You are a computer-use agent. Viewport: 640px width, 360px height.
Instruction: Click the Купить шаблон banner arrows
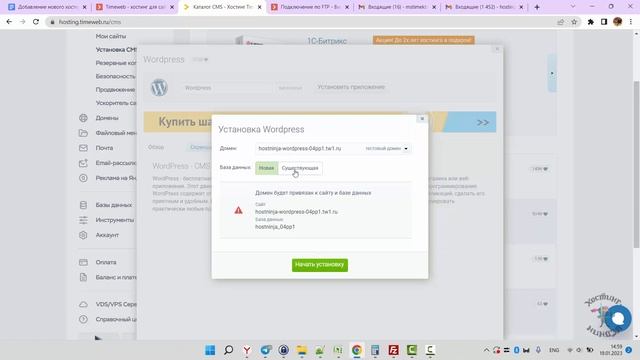(x=482, y=122)
